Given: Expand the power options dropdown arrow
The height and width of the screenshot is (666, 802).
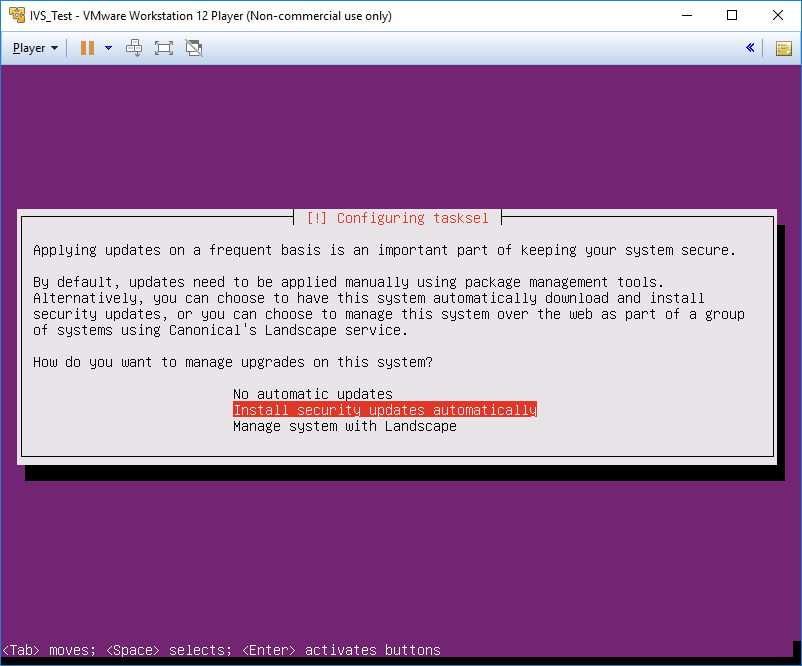Looking at the screenshot, I should point(108,48).
